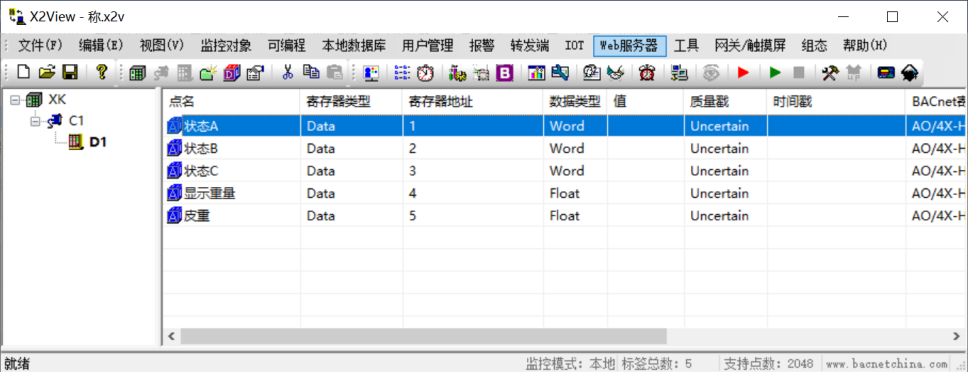Click the green grid device toolbar icon
Screen dimensions: 969x372
[137, 73]
